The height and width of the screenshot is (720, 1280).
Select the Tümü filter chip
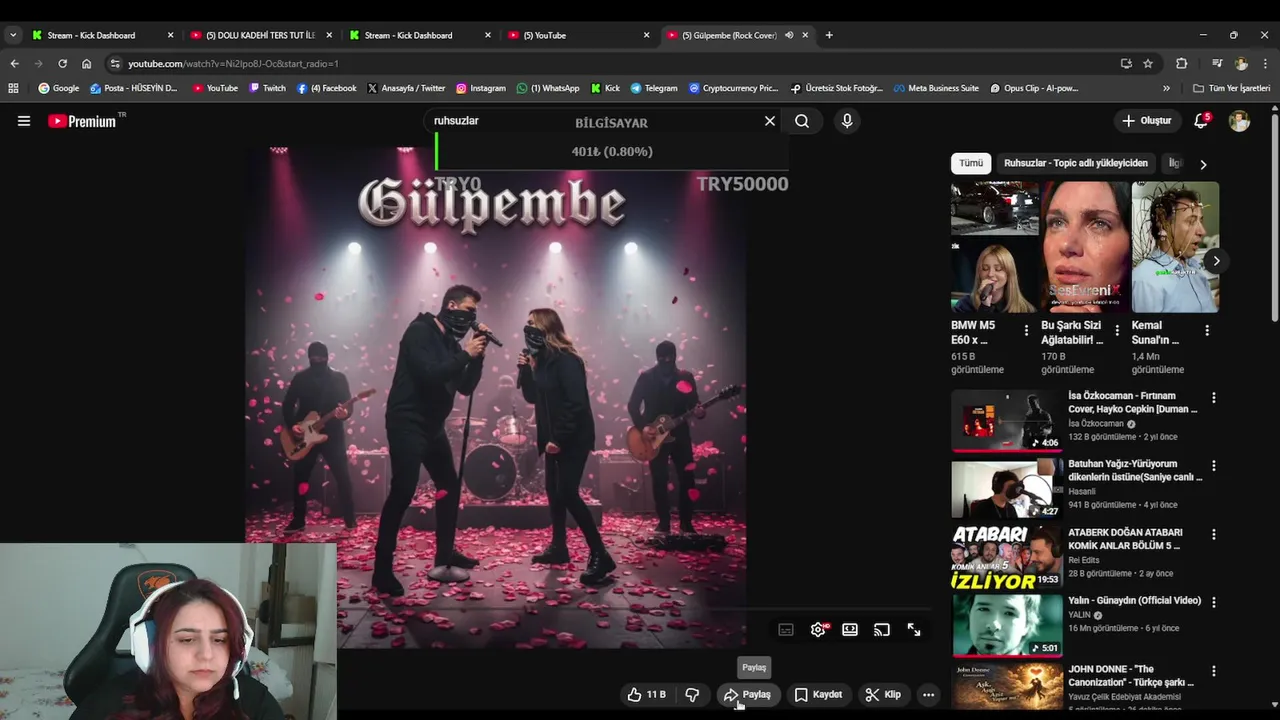(971, 163)
